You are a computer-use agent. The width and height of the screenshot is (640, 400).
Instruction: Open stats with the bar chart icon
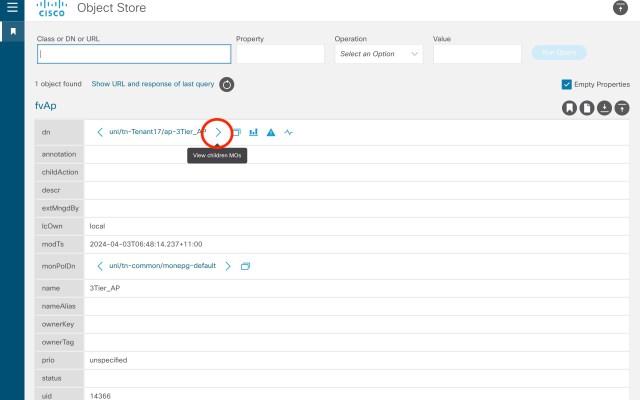pos(253,132)
